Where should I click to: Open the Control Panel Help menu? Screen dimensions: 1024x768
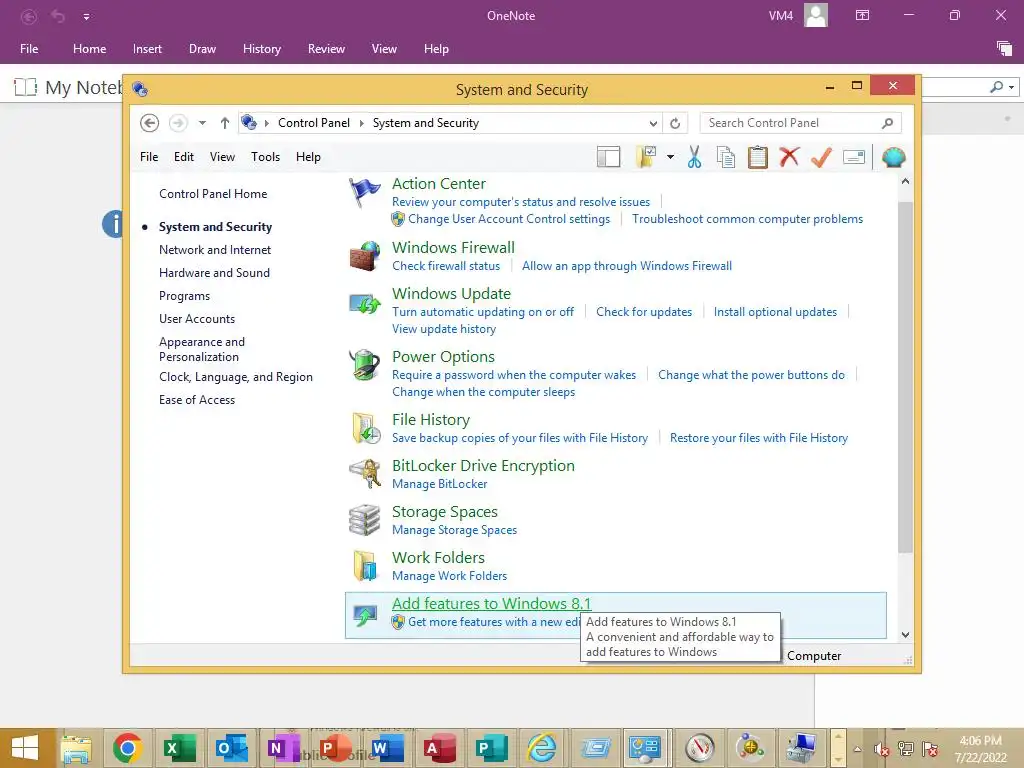coord(308,157)
